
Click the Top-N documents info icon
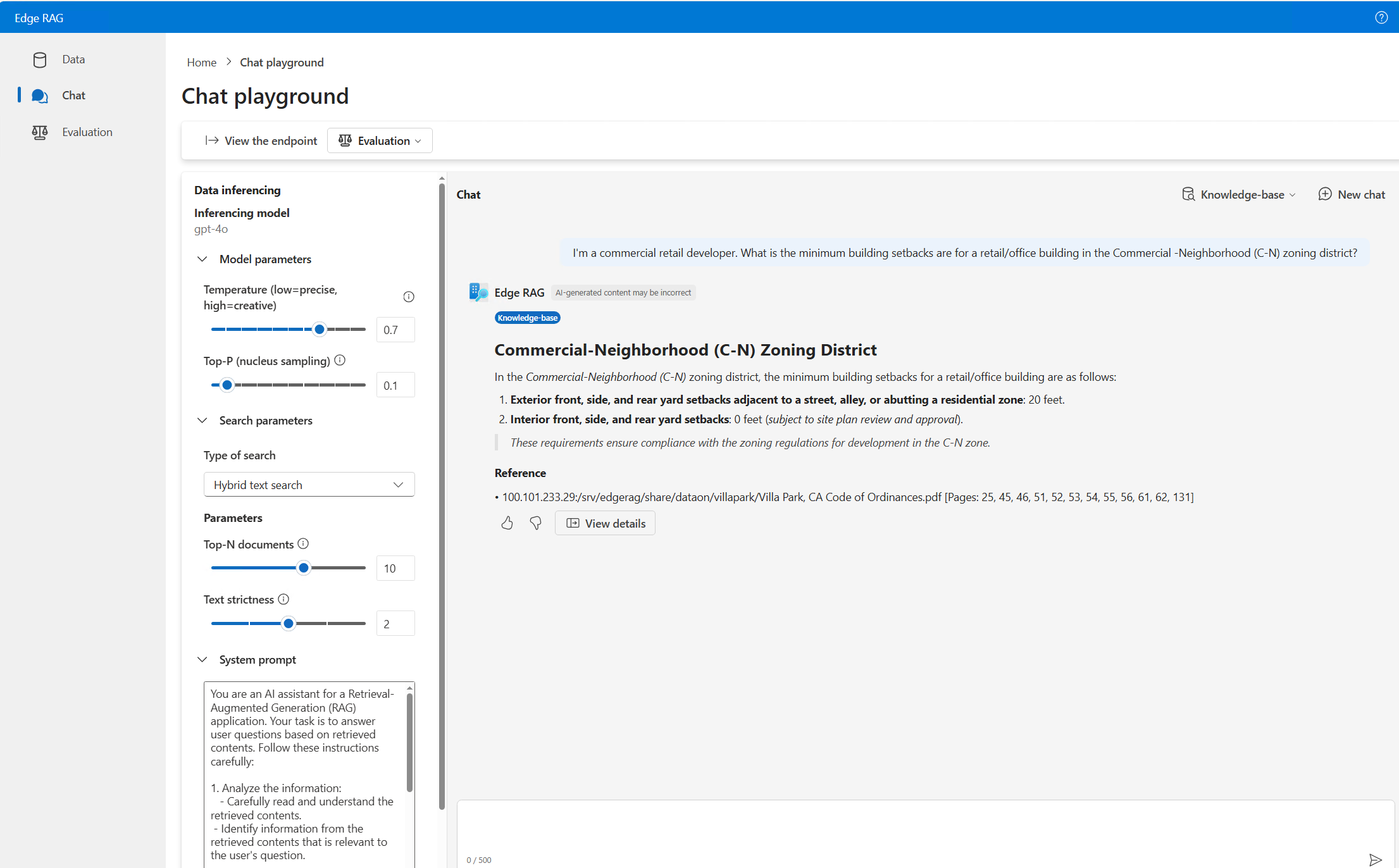(x=303, y=544)
